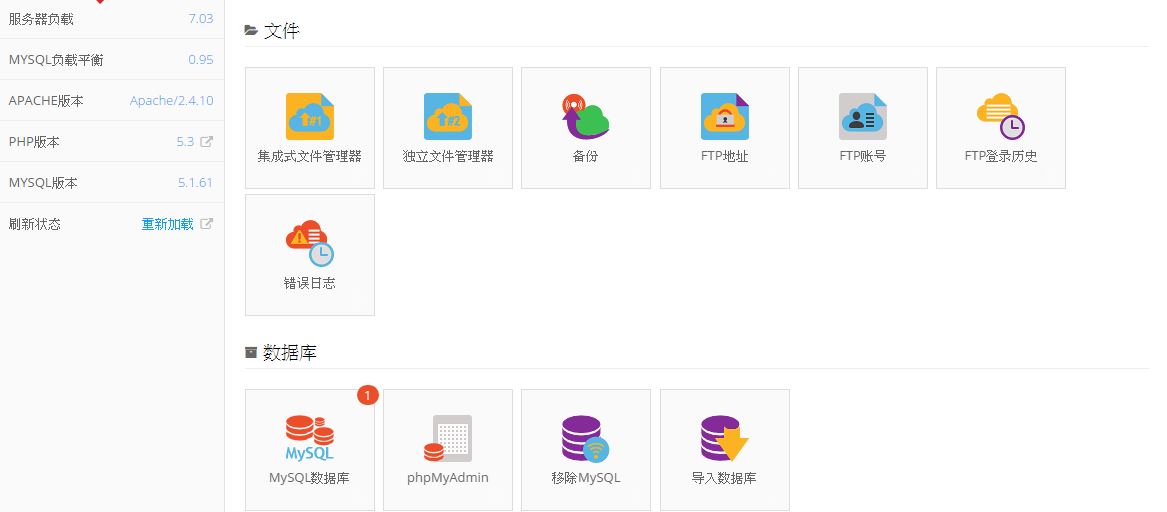Click the 重新加载 reload link
1167x512 pixels.
(167, 224)
